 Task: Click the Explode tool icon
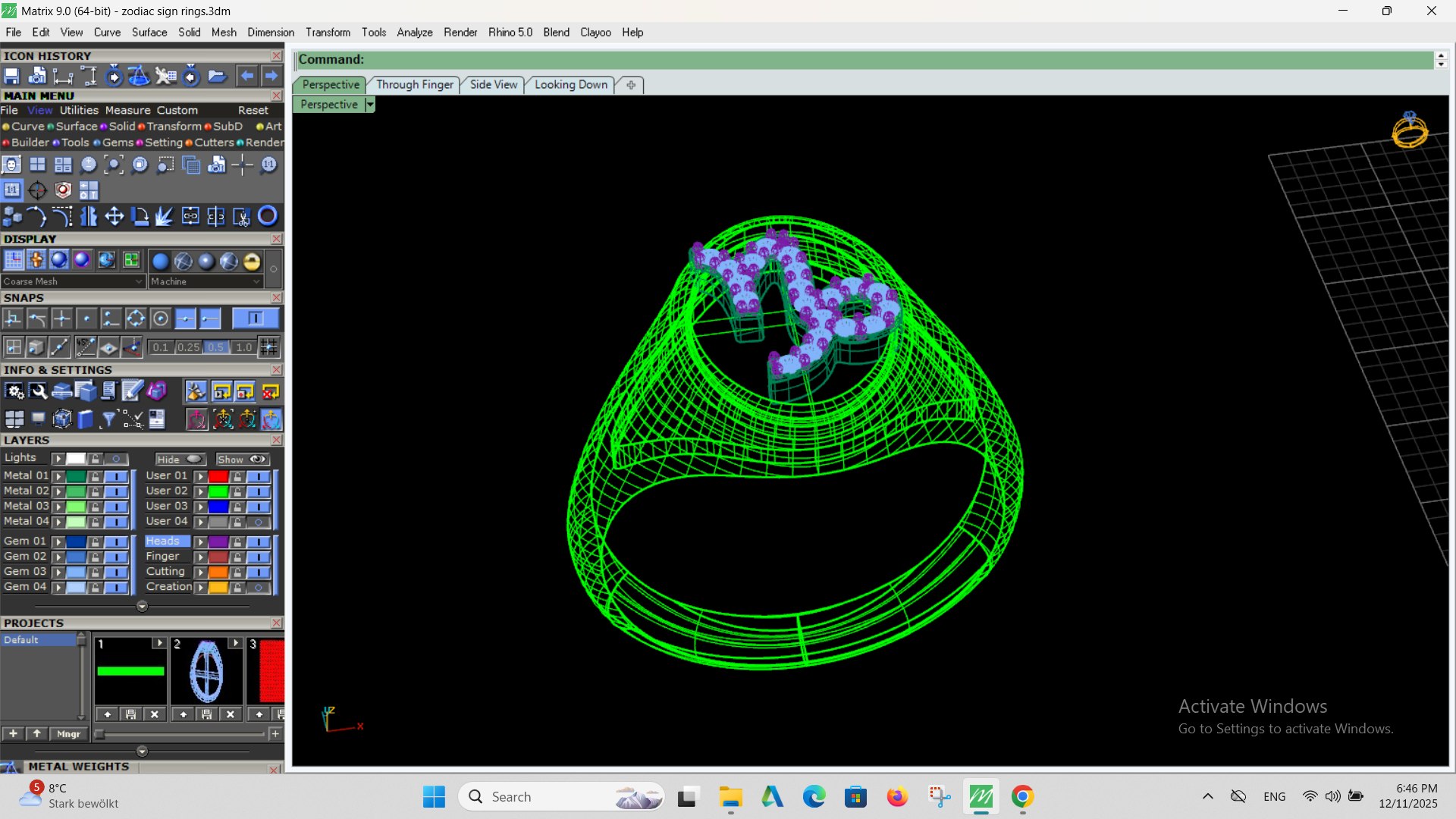(165, 217)
